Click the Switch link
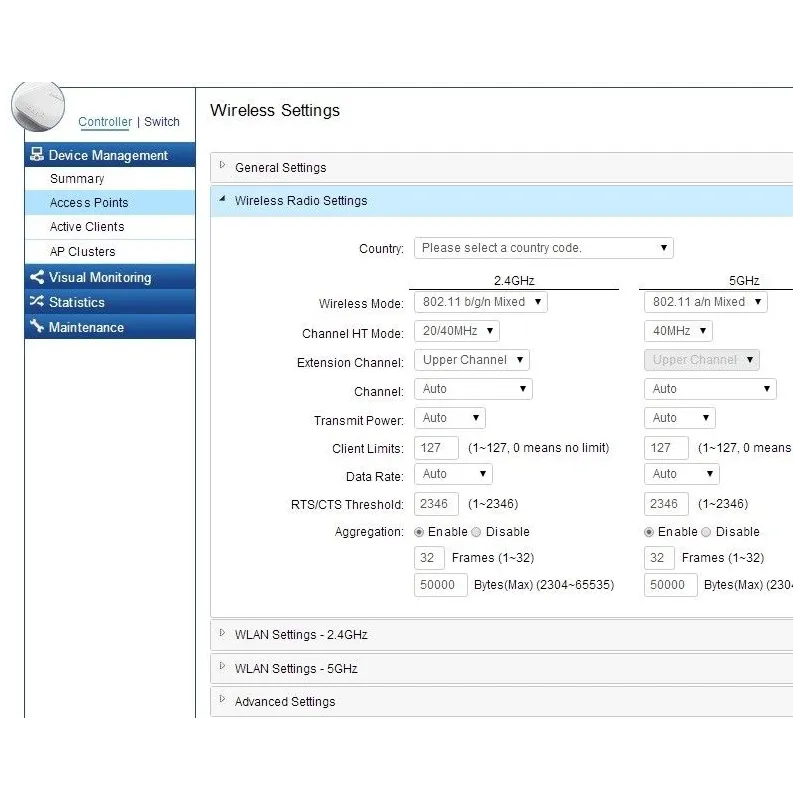 point(162,122)
